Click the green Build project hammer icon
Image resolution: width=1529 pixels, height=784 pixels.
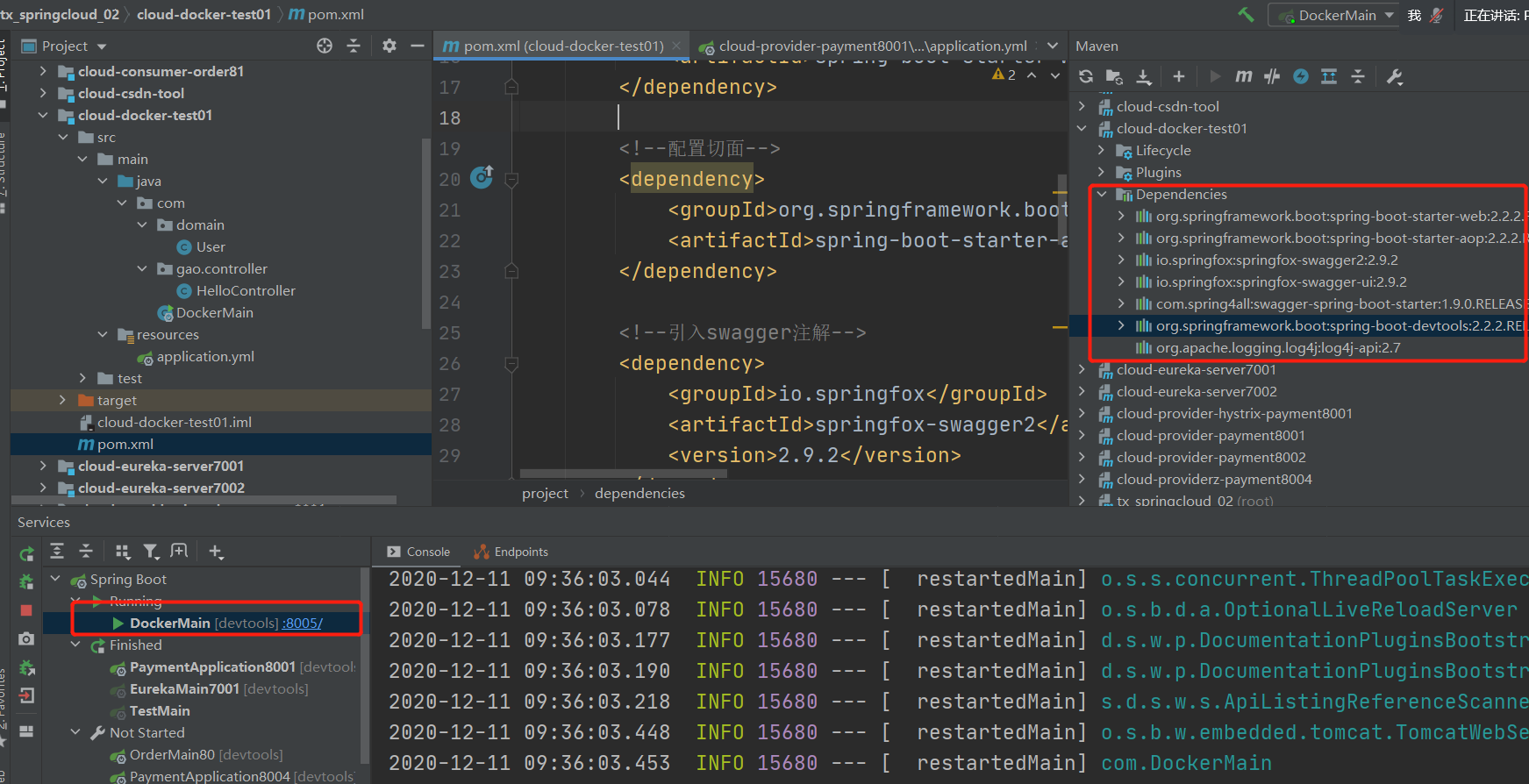1246,15
